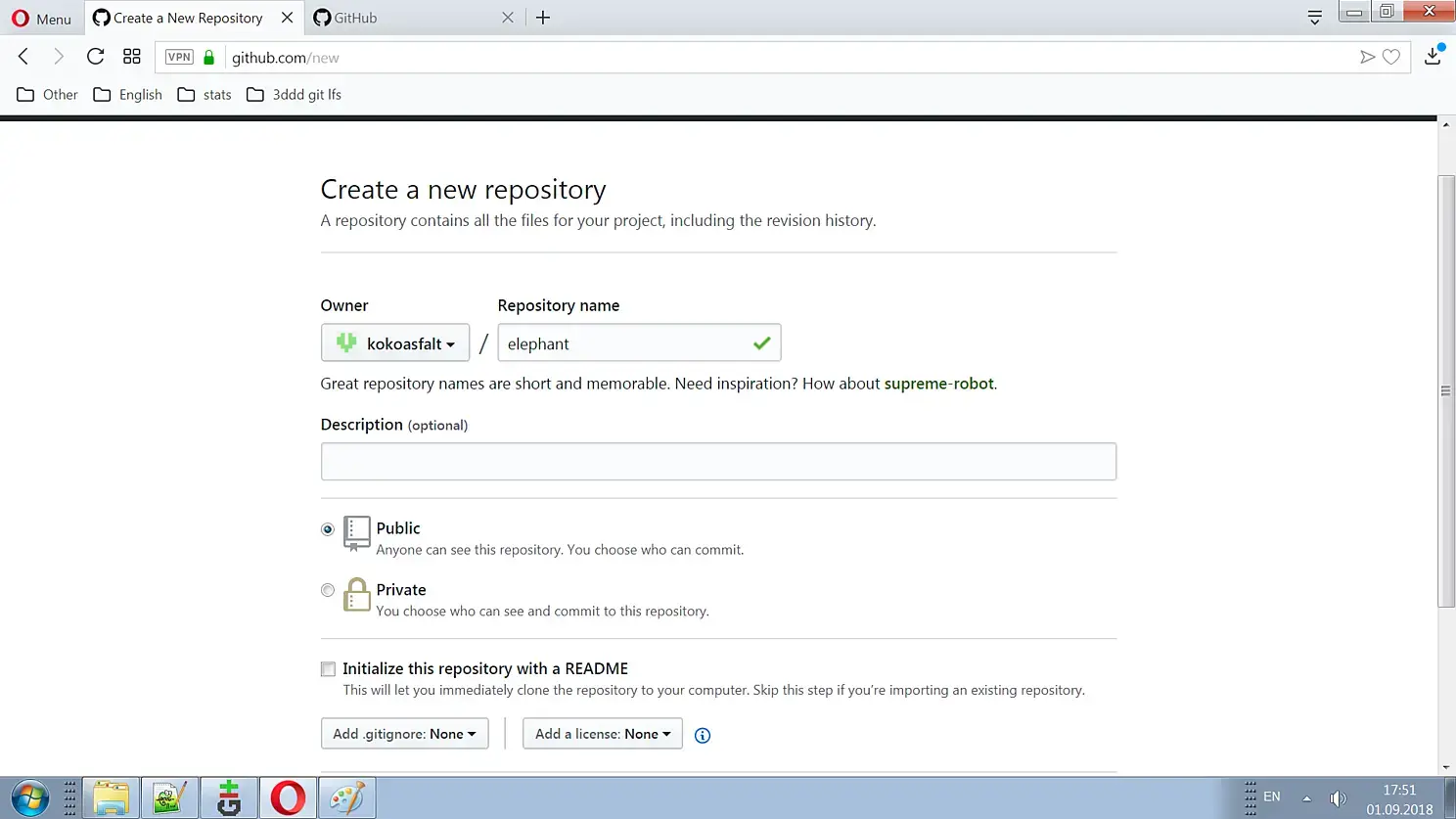
Task: Open the 3ddd git lfs bookmarks folder
Action: [294, 95]
